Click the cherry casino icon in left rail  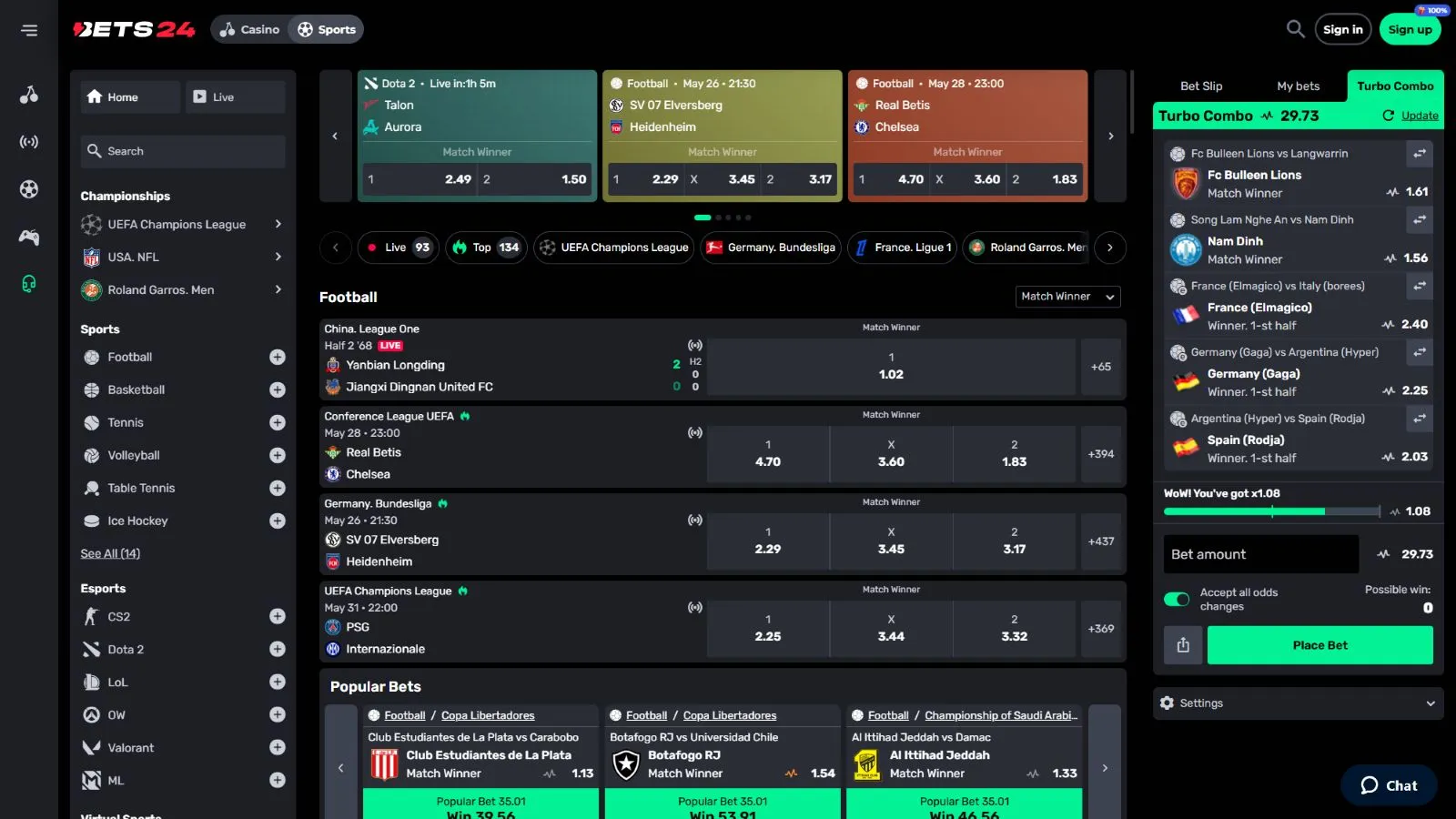pyautogui.click(x=29, y=95)
